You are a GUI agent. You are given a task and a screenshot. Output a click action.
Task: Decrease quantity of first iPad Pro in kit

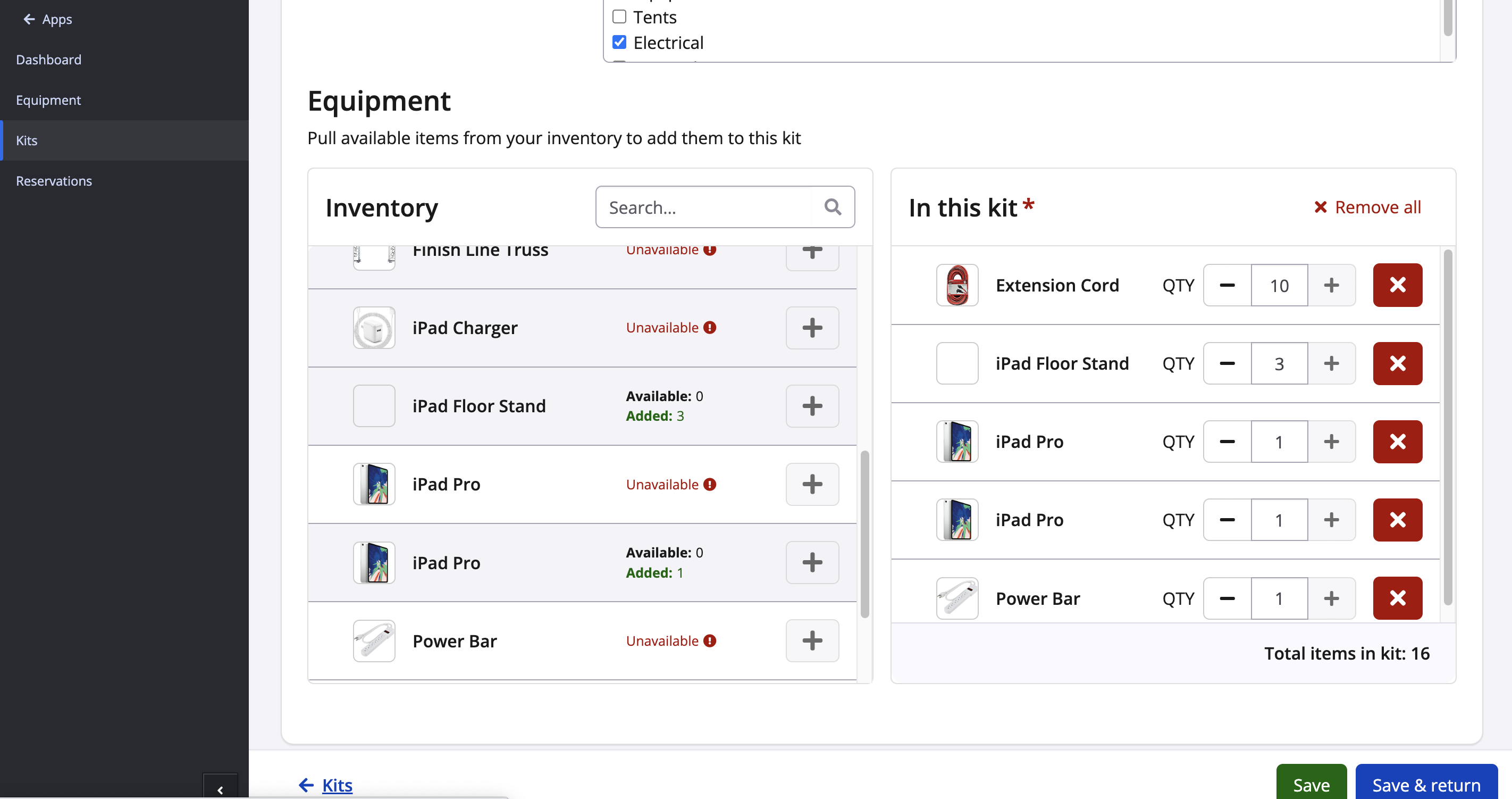tap(1228, 442)
